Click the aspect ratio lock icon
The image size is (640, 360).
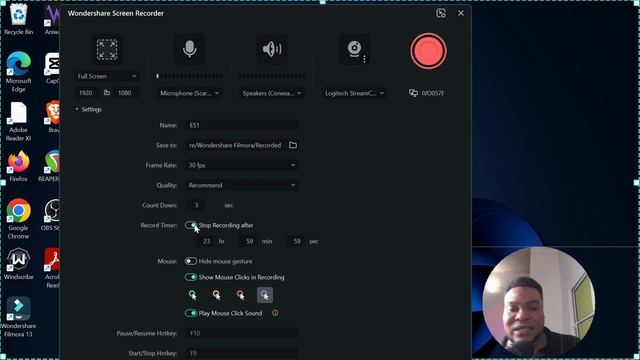tap(107, 93)
